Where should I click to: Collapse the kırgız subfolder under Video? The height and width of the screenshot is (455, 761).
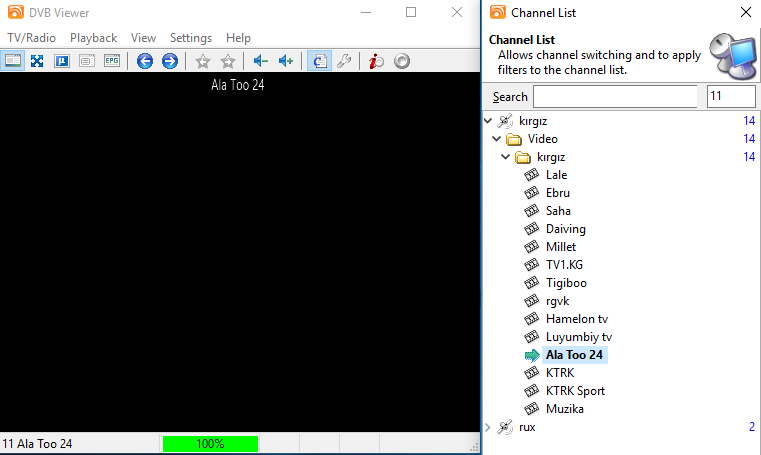(x=506, y=157)
